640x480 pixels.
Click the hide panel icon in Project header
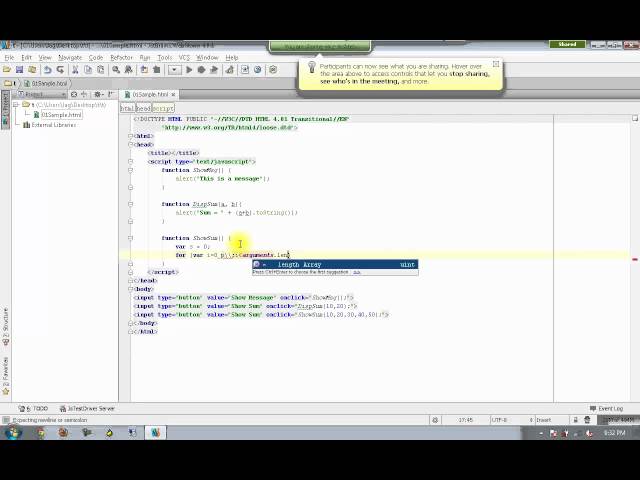[111, 94]
